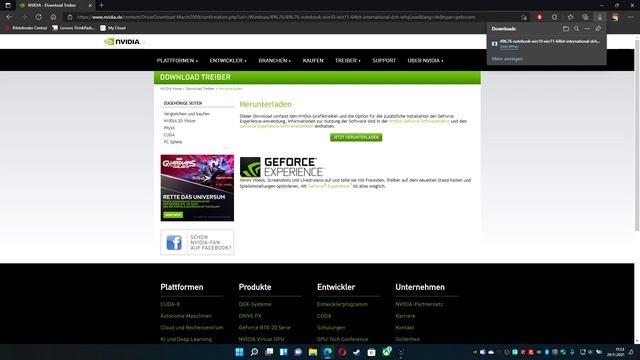Open the browser home page icon

coord(53,17)
